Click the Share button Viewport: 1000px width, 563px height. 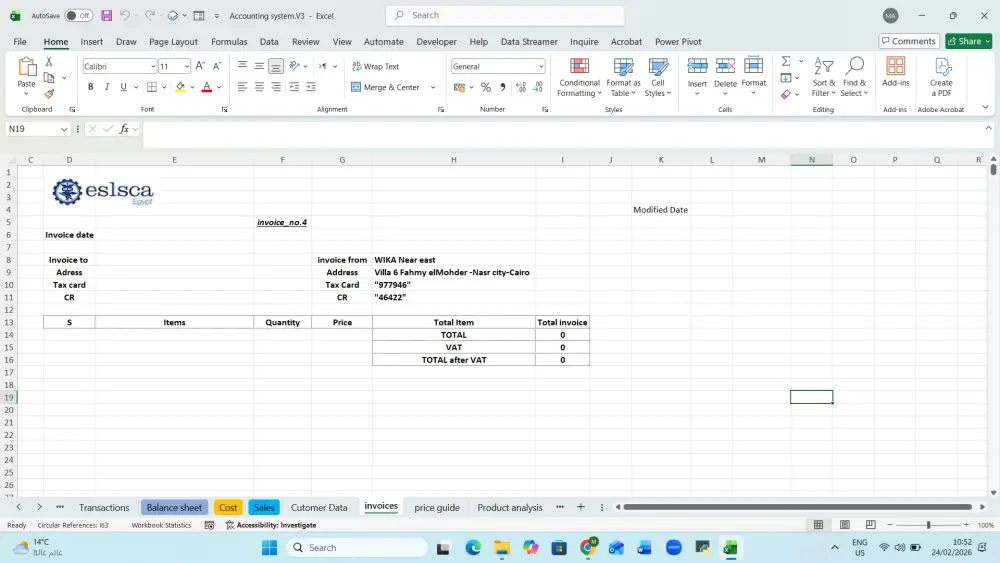coord(969,41)
